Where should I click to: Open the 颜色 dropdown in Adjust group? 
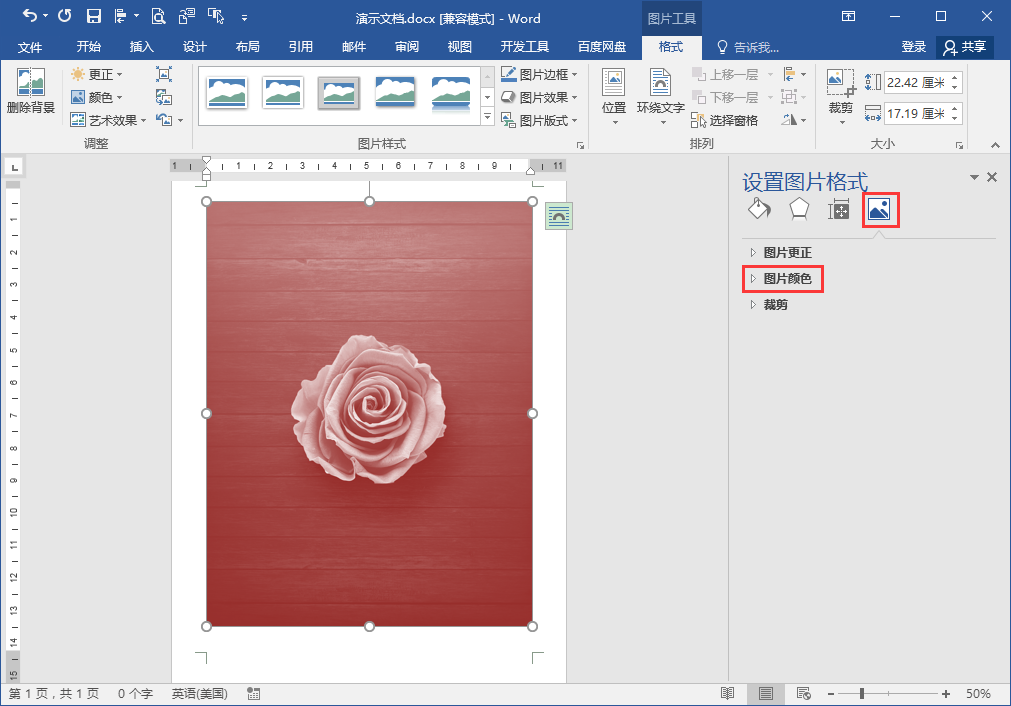coord(97,97)
